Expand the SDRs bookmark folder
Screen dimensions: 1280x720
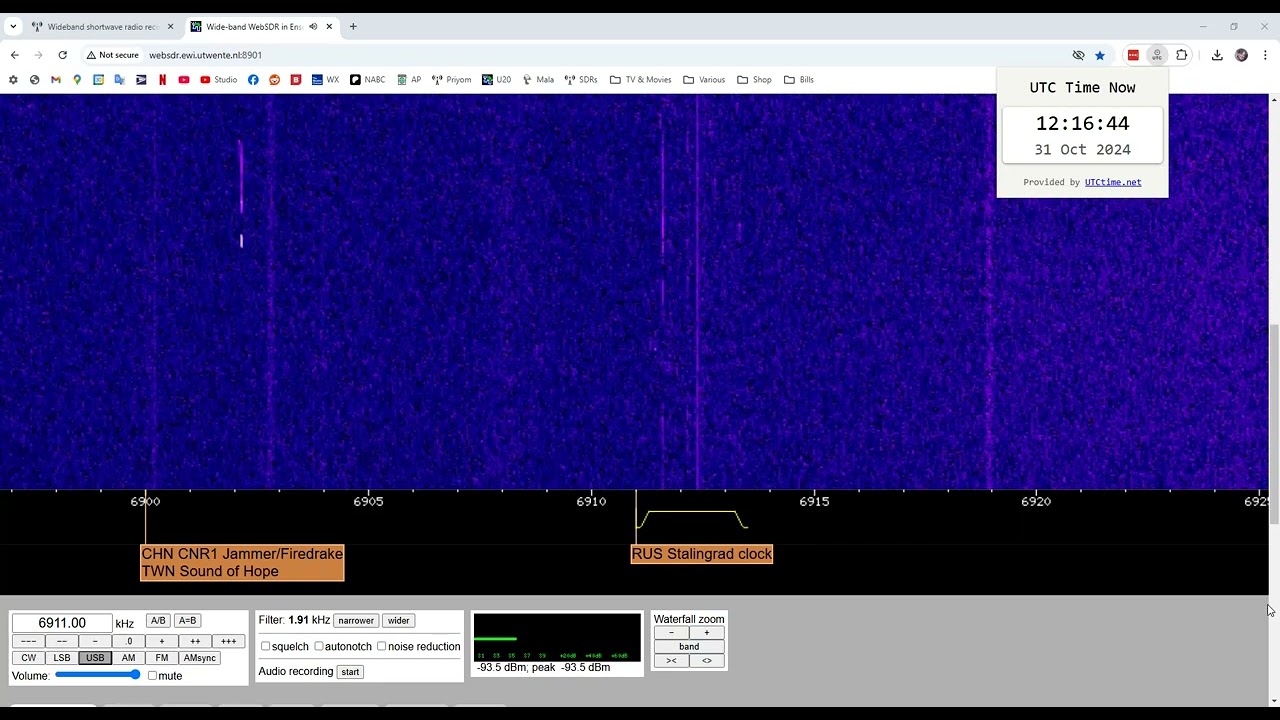pos(581,80)
